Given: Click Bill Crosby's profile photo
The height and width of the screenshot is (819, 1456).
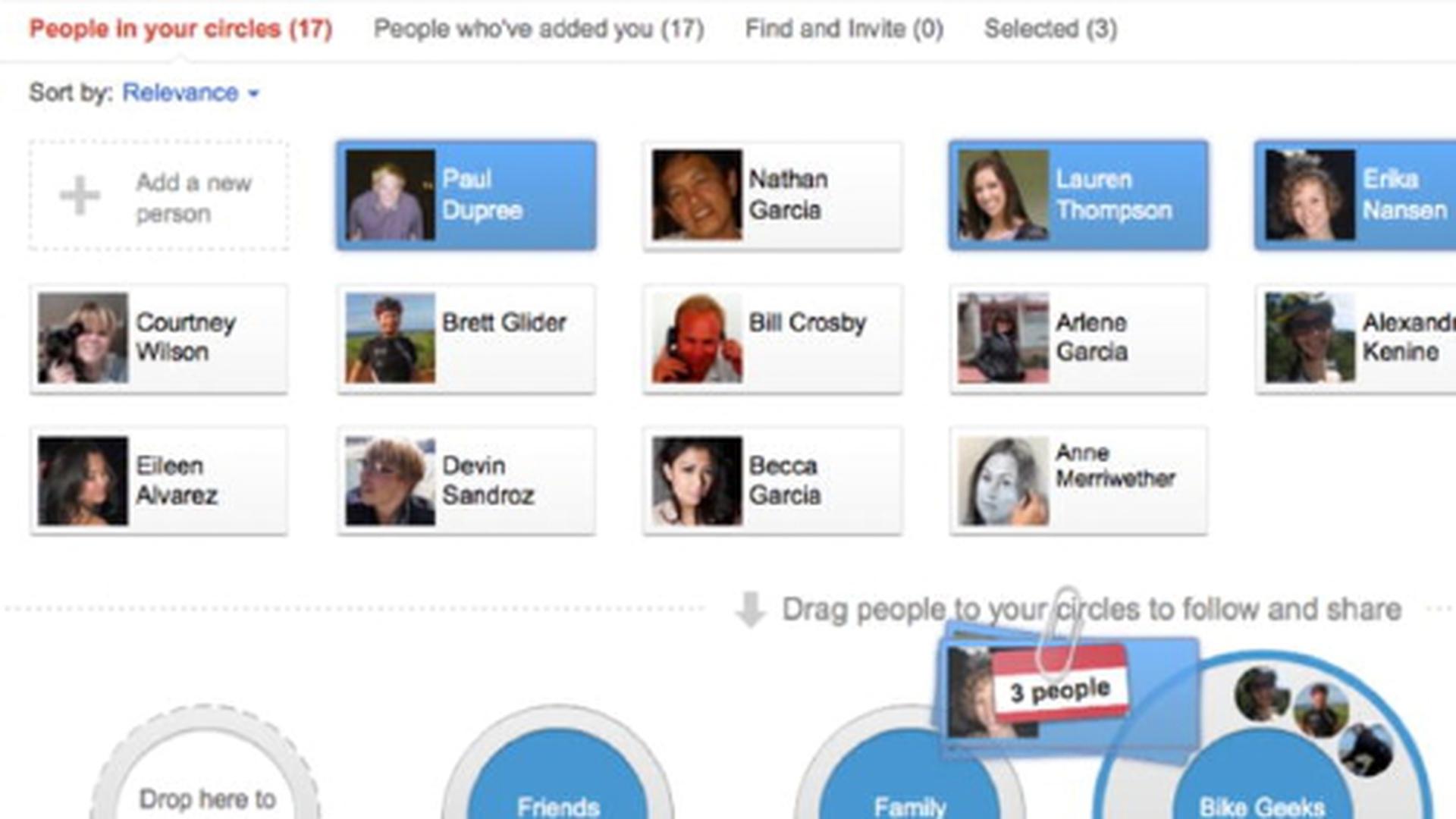Looking at the screenshot, I should (x=697, y=338).
